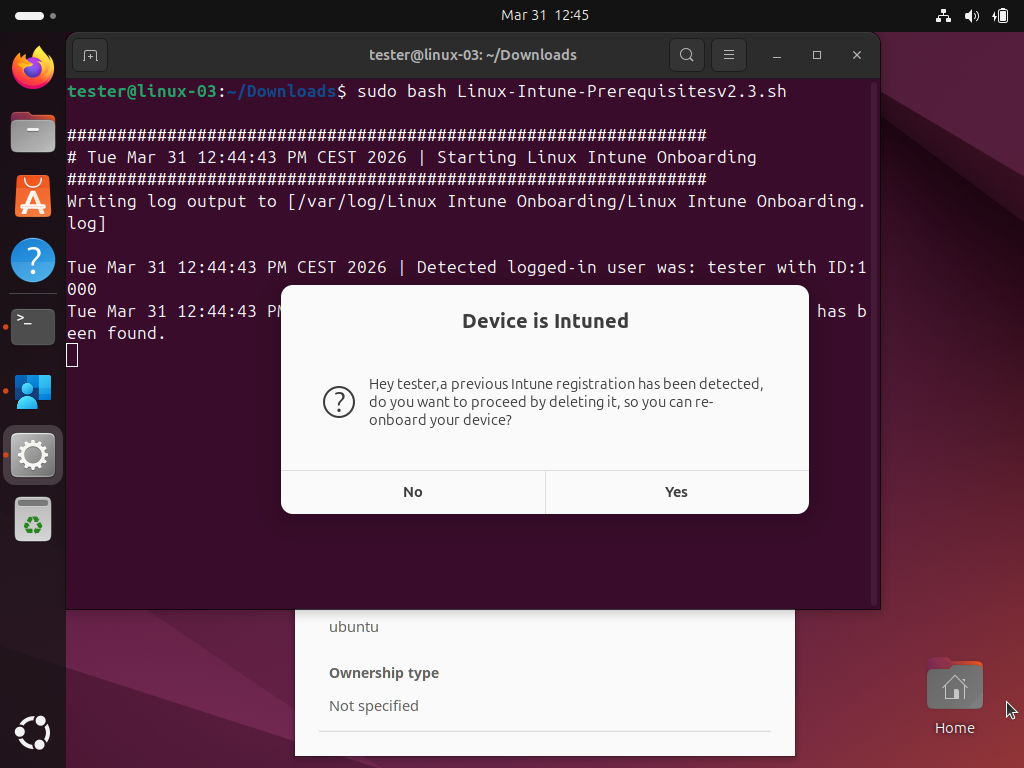The height and width of the screenshot is (768, 1024).
Task: Click the volume icon in the top bar
Action: (x=971, y=15)
